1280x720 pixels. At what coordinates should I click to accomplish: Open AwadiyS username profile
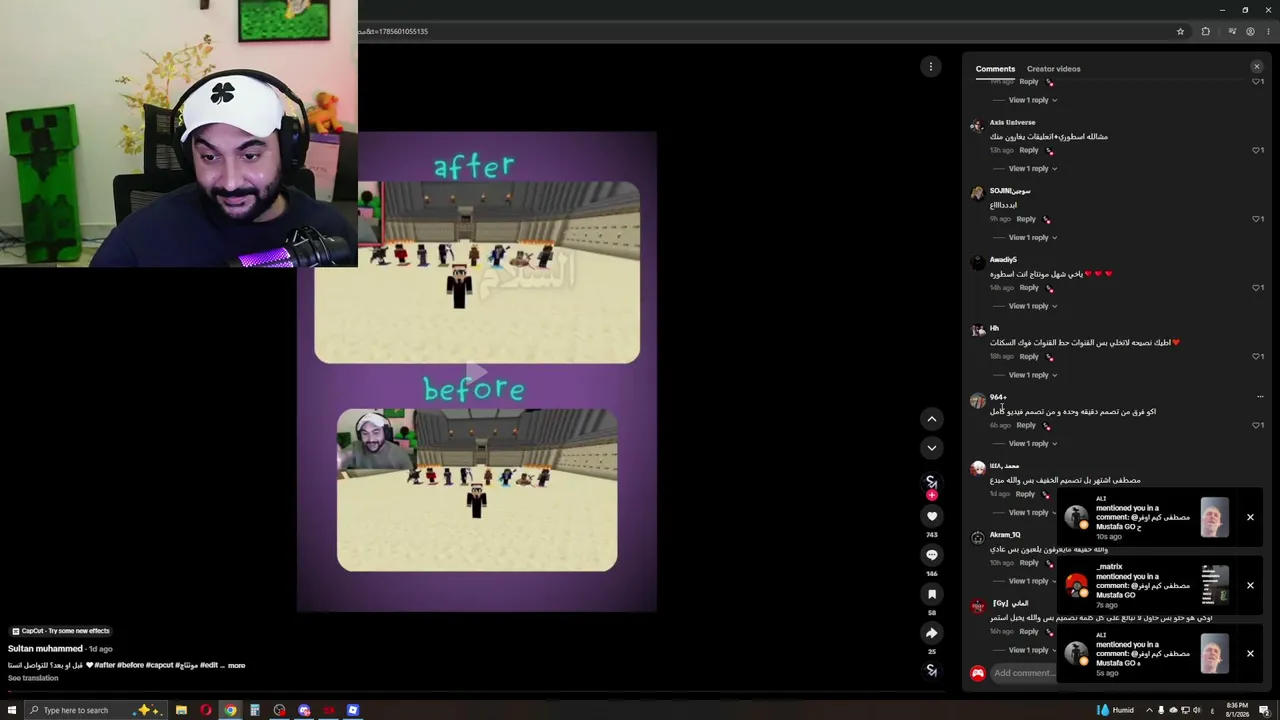1003,260
